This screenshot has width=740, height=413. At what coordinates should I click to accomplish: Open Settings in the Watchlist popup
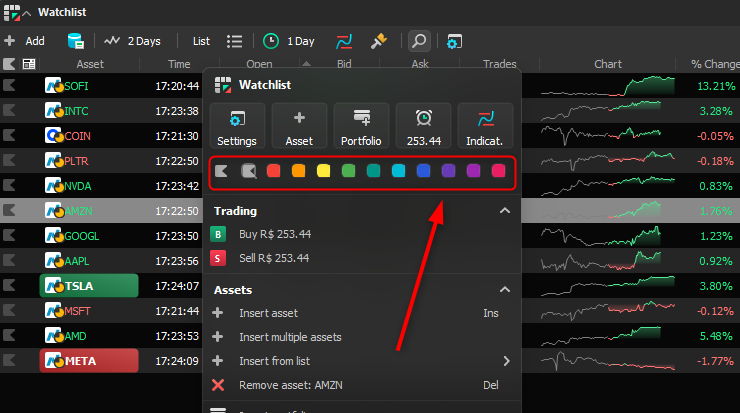237,126
